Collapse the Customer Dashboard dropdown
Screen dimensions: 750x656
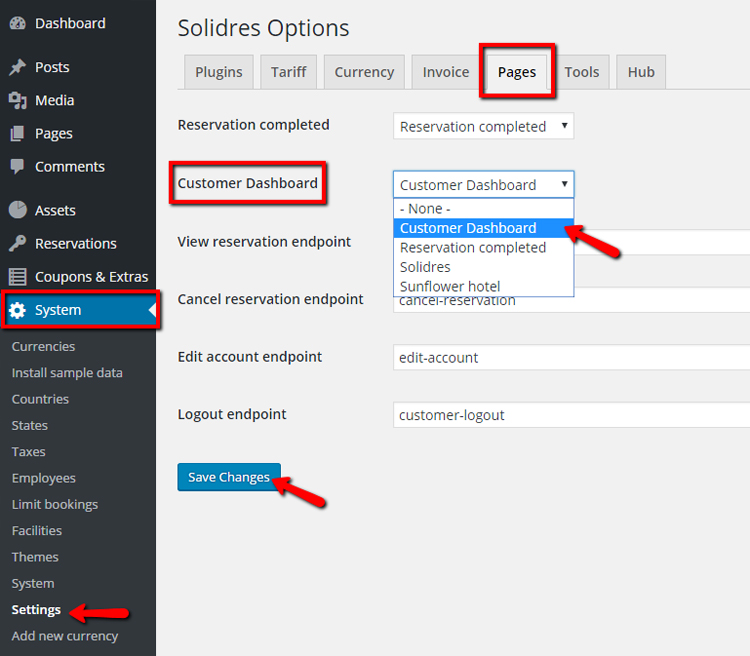coord(483,185)
